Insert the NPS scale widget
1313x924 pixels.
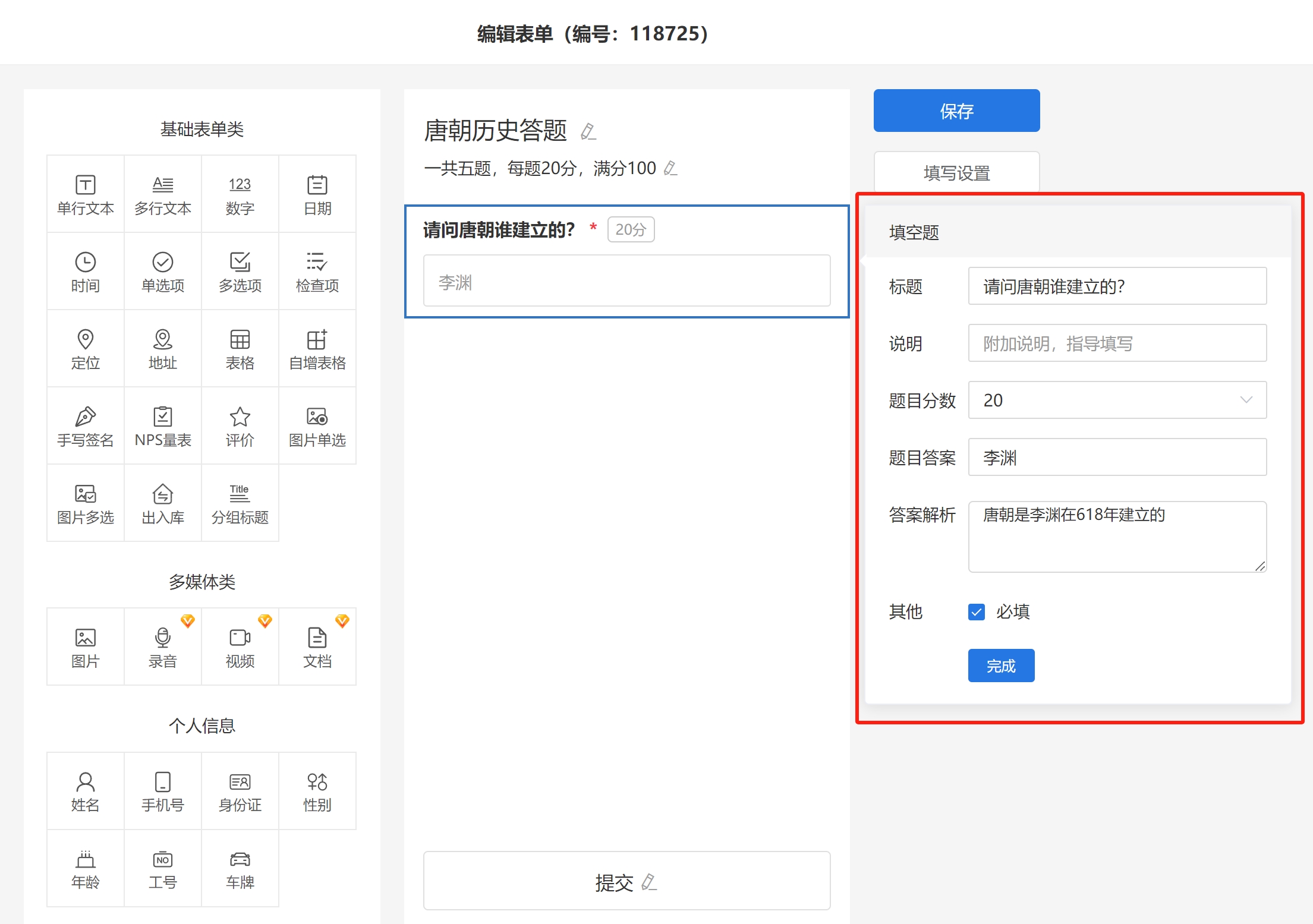click(163, 426)
